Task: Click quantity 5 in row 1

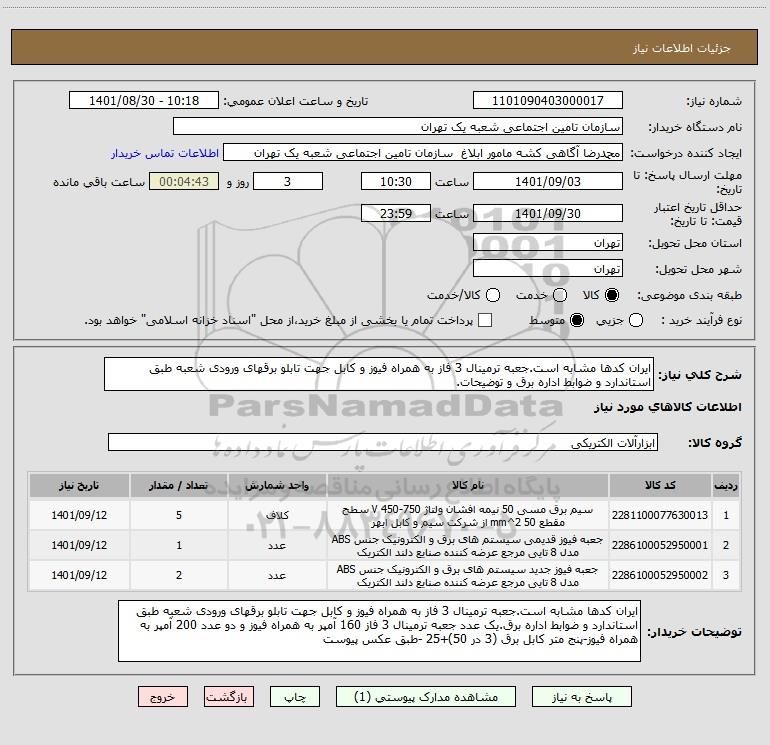Action: (179, 515)
